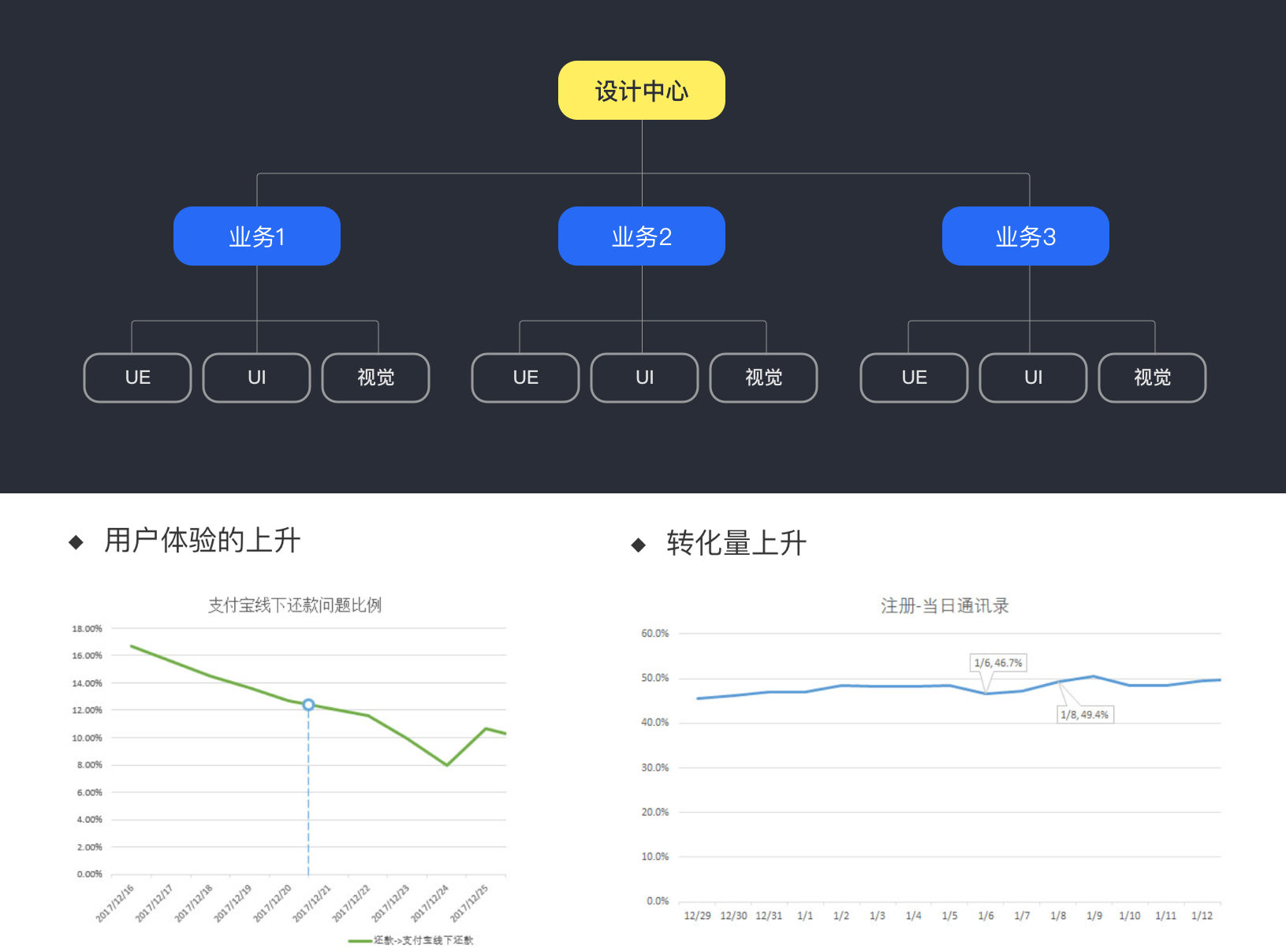This screenshot has width=1286, height=952.
Task: Select the chart title 支付宝线下还款问题比例
Action: 295,605
